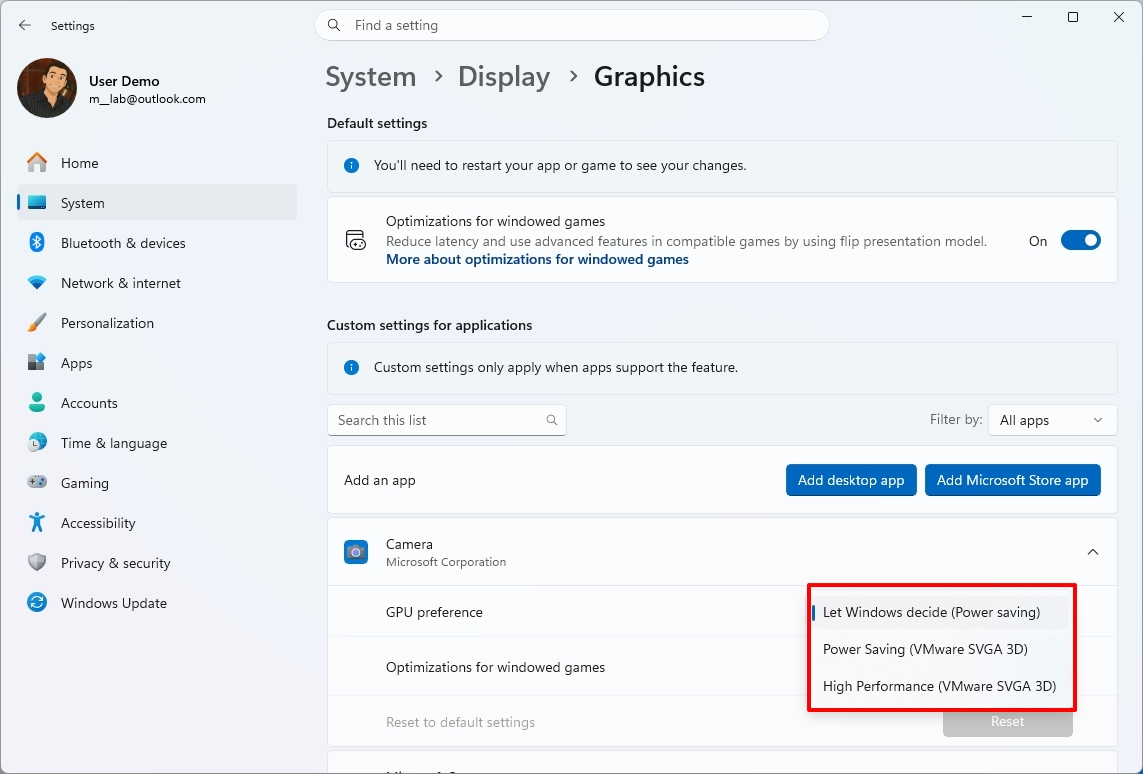Maximize the Settings window
This screenshot has width=1143, height=774.
point(1072,17)
